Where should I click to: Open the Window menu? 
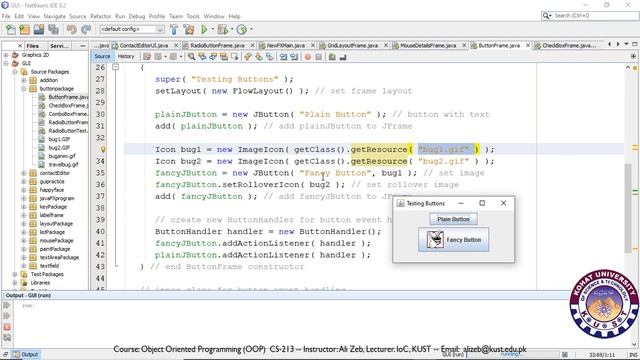214,16
